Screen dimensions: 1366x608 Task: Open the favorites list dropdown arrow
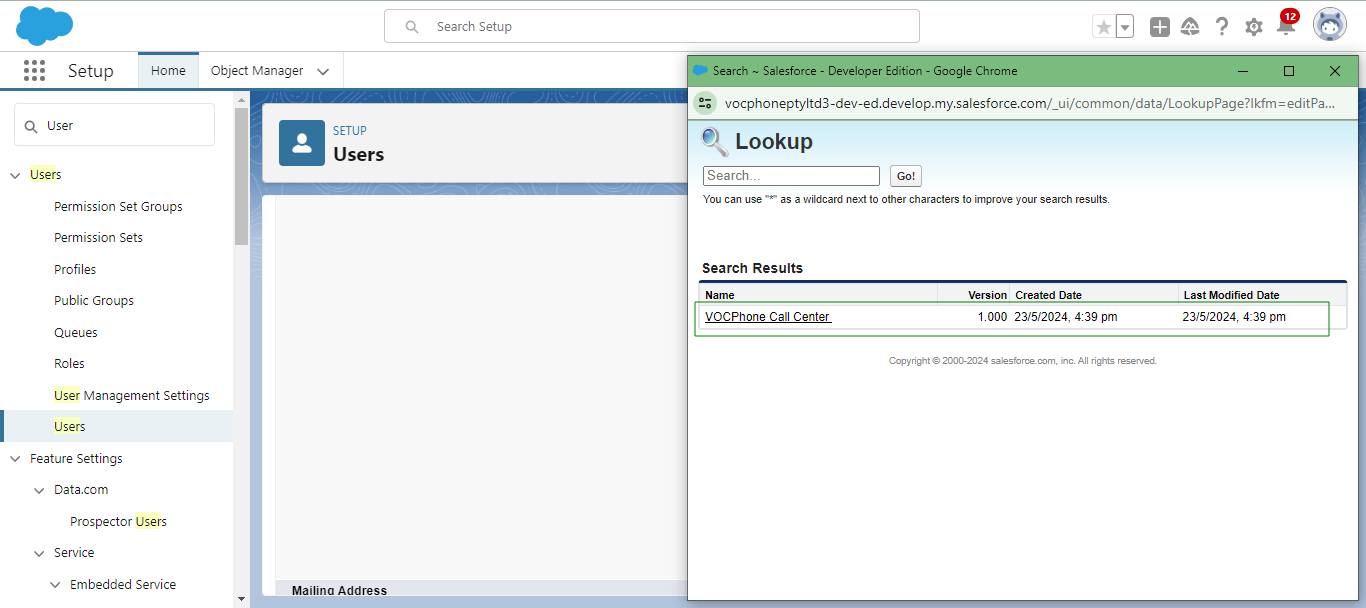[x=1125, y=27]
